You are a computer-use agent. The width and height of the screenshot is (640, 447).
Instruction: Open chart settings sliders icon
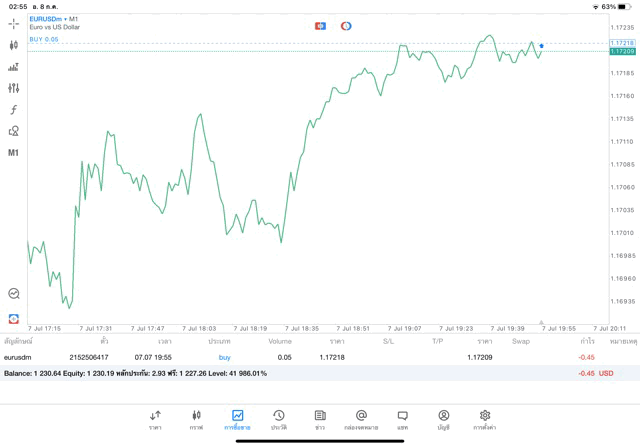[14, 88]
